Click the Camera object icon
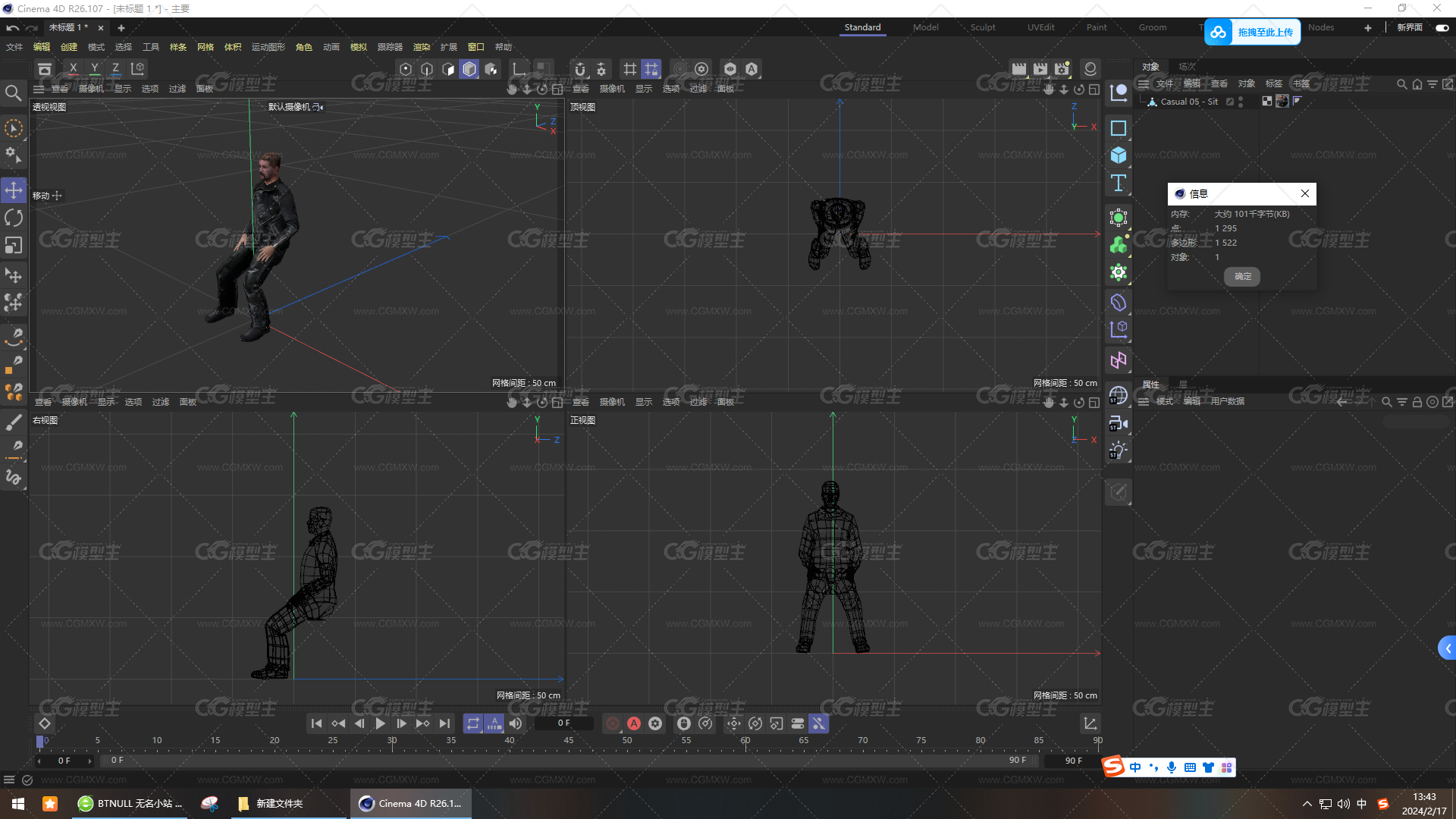The image size is (1456, 819). (1119, 423)
